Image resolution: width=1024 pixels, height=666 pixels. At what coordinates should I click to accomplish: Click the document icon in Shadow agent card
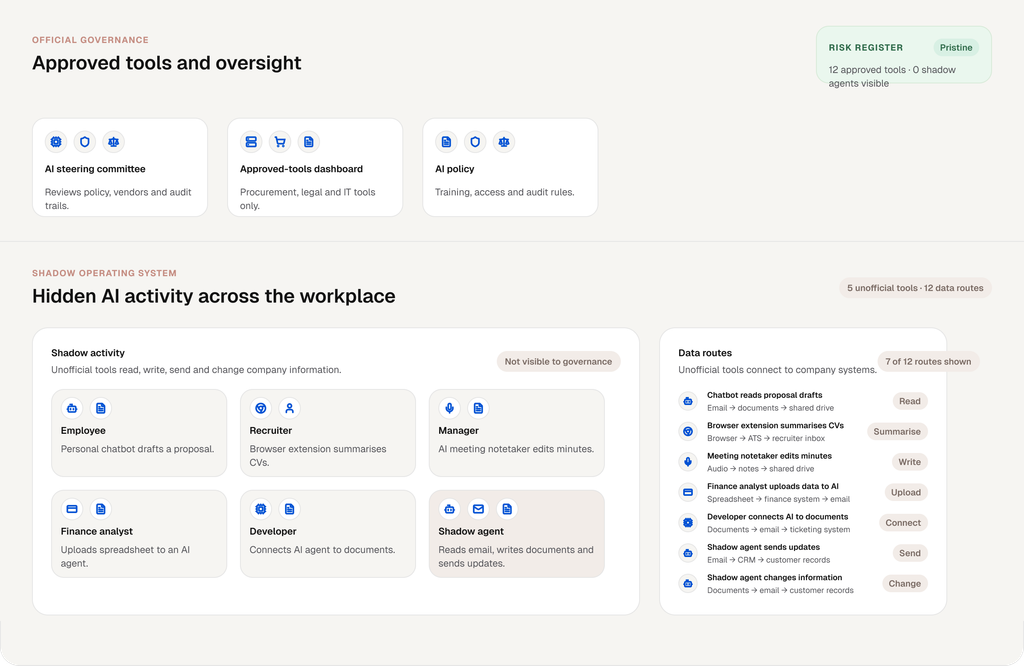[x=507, y=509]
